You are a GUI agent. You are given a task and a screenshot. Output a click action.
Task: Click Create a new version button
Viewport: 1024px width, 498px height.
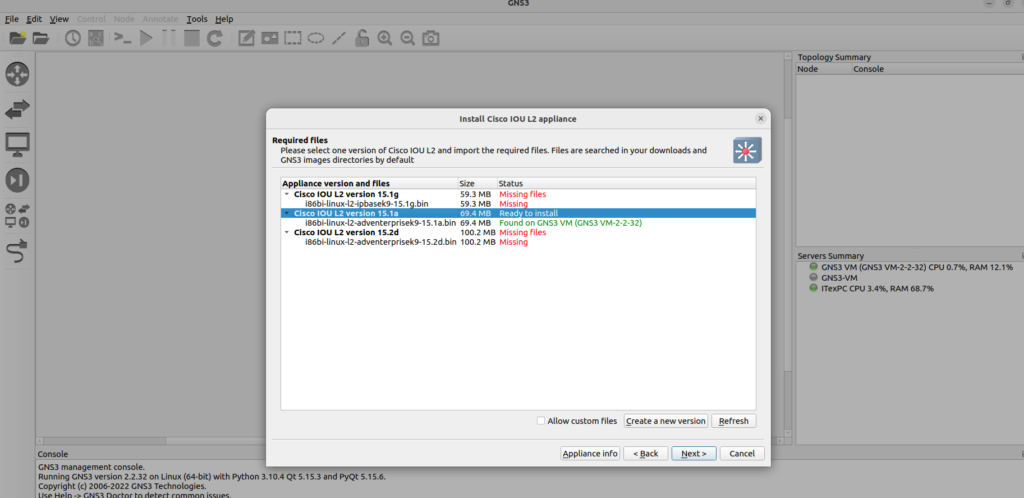click(666, 421)
